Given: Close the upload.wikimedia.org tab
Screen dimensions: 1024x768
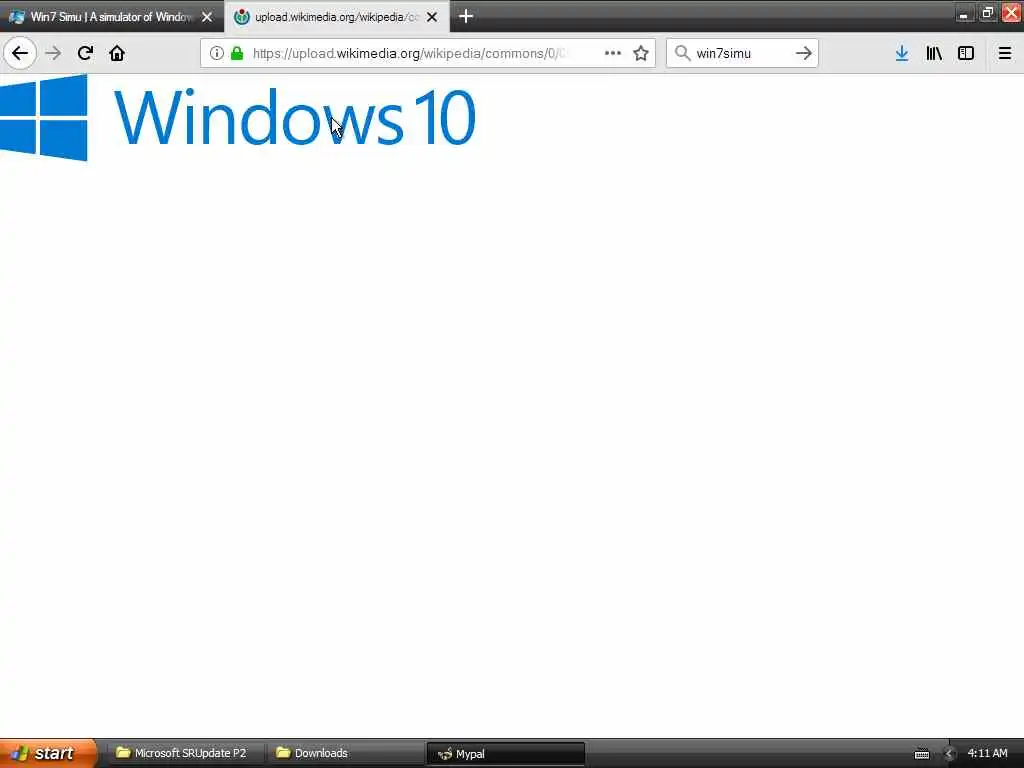Looking at the screenshot, I should pos(432,17).
